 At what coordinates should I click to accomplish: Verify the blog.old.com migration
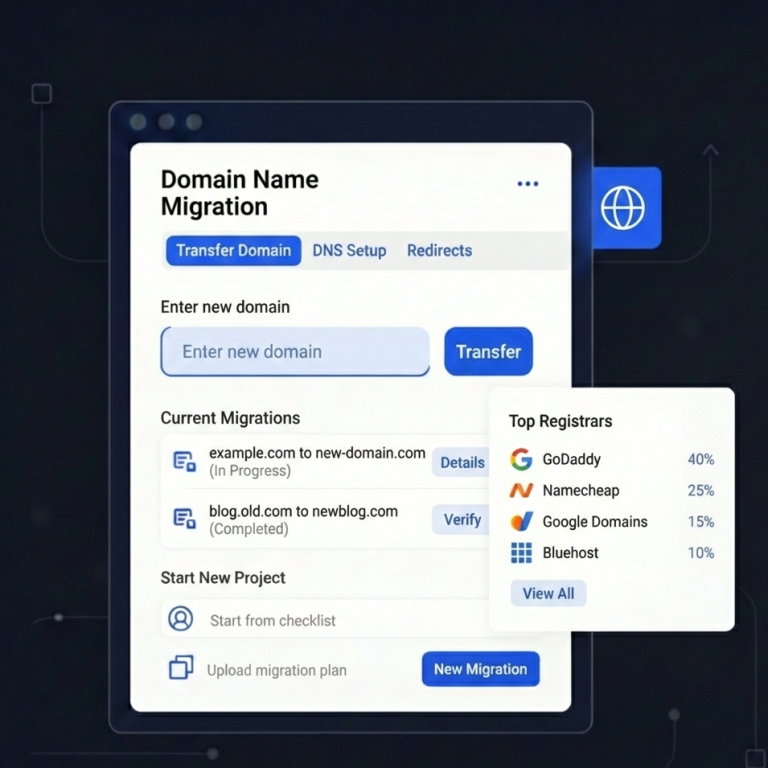[461, 519]
